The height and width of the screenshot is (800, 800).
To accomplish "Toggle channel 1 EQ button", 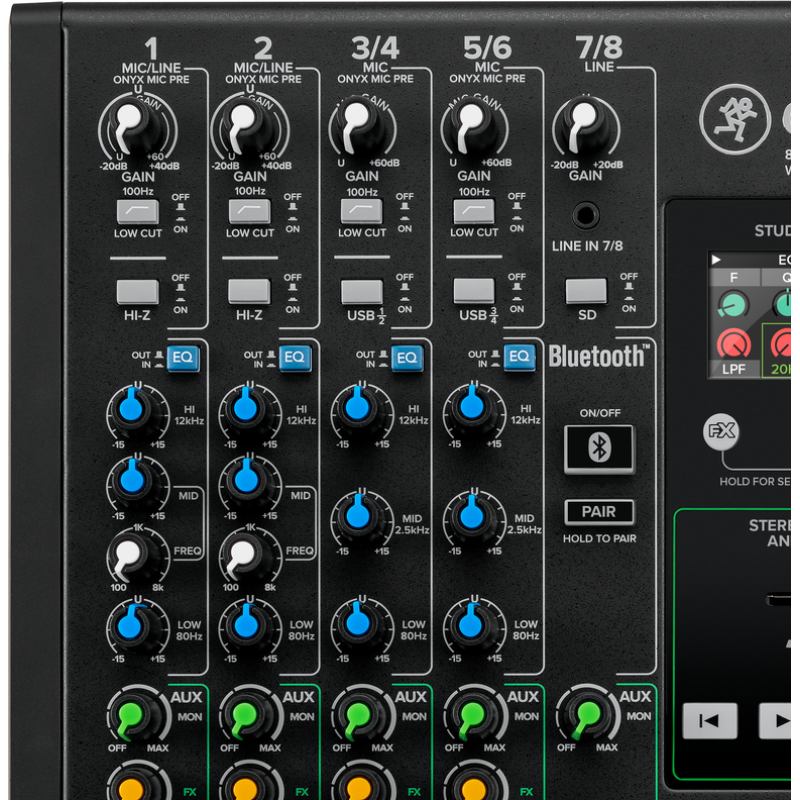I will tap(181, 358).
